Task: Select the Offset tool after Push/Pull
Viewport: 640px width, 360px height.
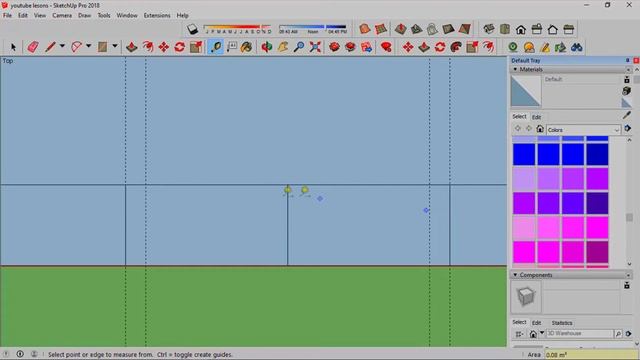Action: click(x=148, y=47)
